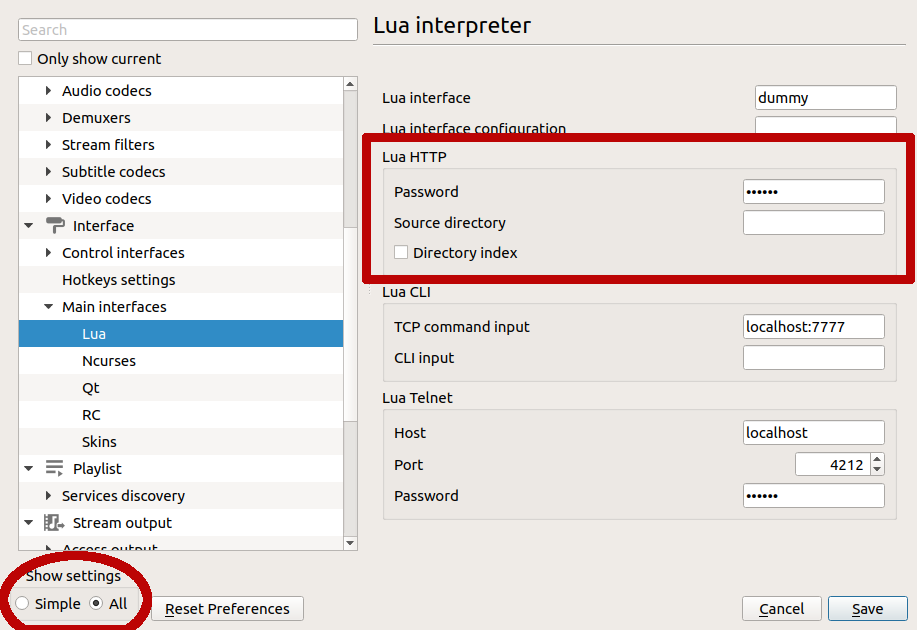Expand the Audio codecs tree node
Screen dimensions: 917x630
tap(48, 91)
